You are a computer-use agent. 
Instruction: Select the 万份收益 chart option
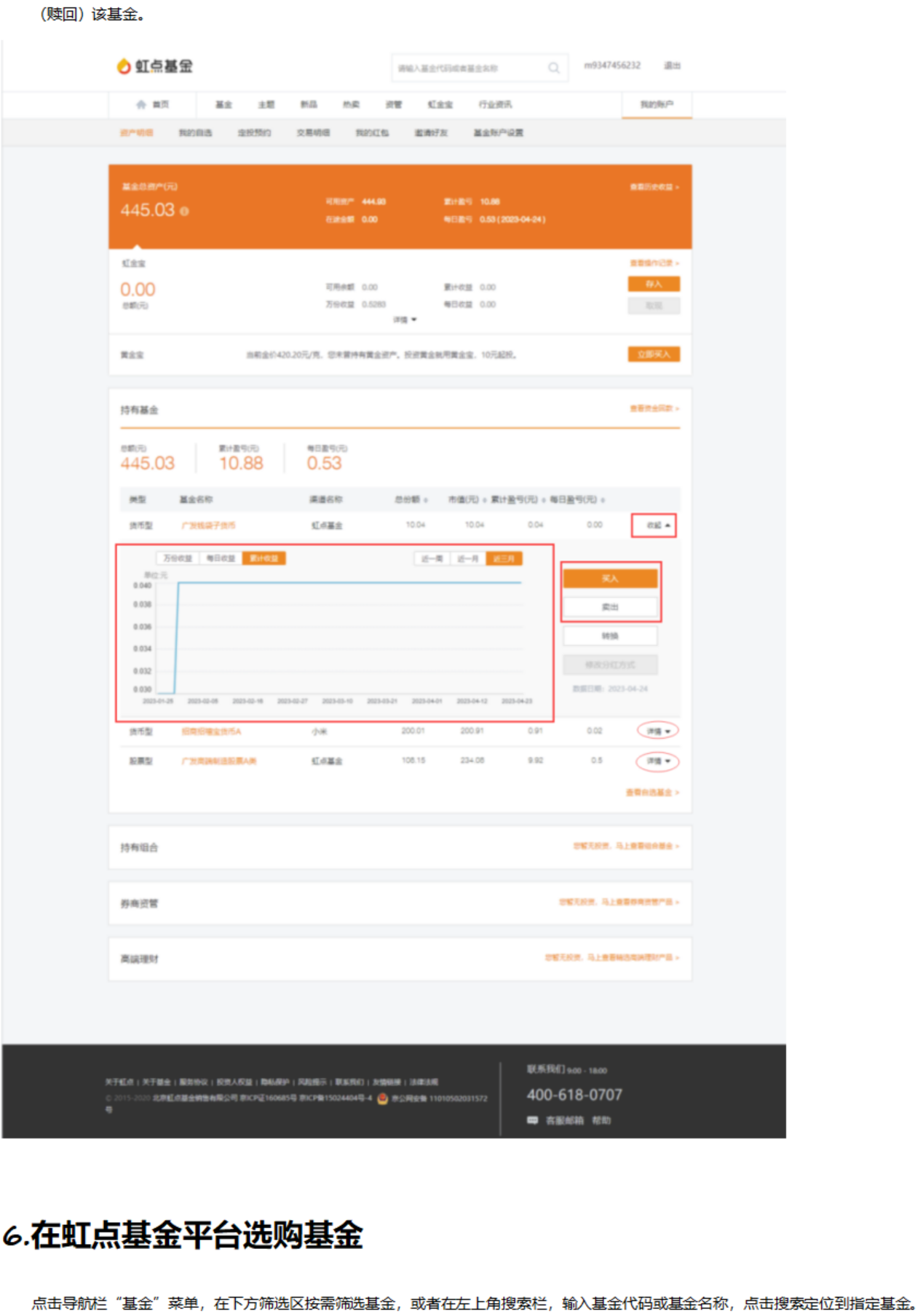178,558
